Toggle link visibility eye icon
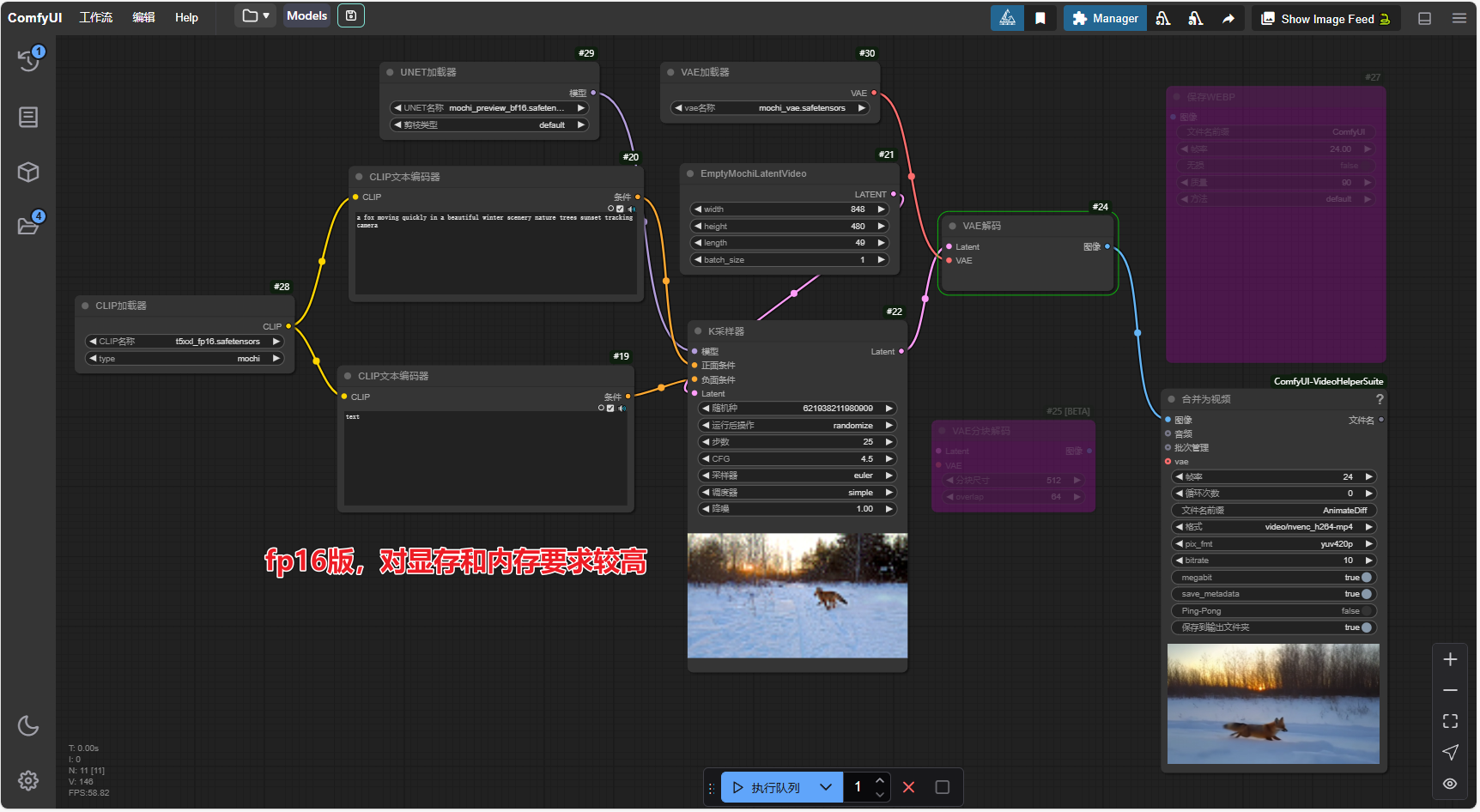The height and width of the screenshot is (812, 1480). 1450,784
